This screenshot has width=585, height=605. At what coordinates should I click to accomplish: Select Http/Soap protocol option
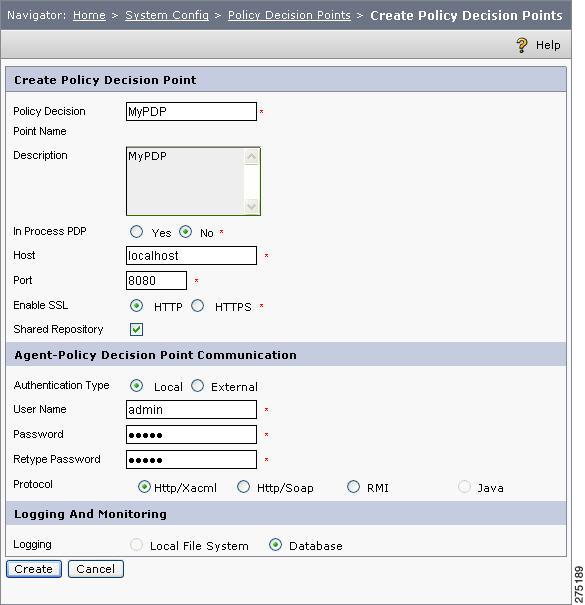click(243, 487)
